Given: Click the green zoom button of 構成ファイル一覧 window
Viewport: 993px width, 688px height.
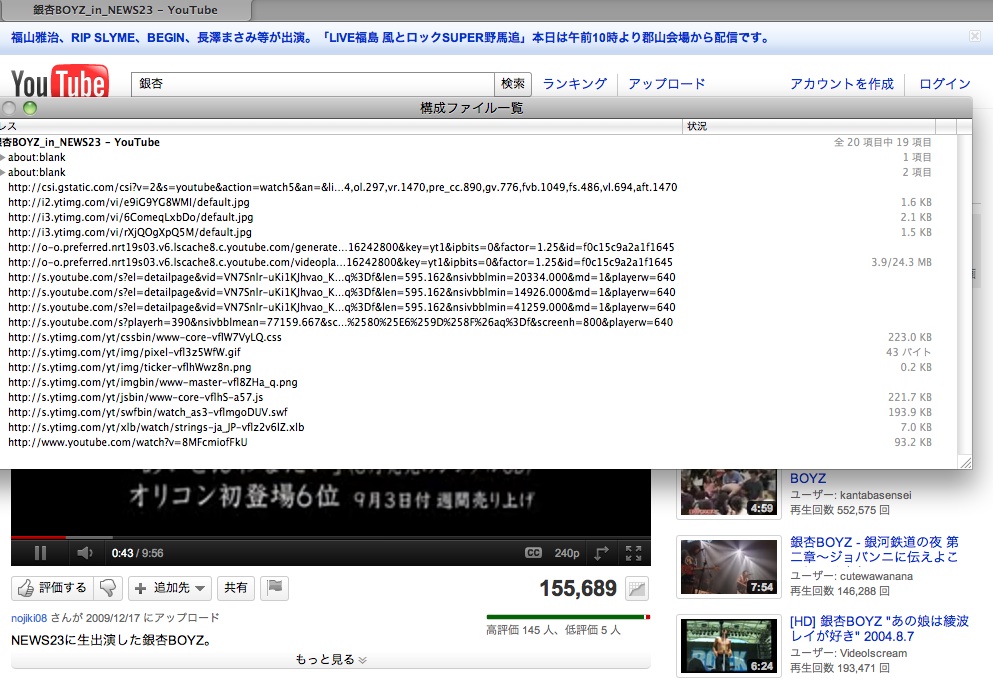Looking at the screenshot, I should (x=30, y=108).
